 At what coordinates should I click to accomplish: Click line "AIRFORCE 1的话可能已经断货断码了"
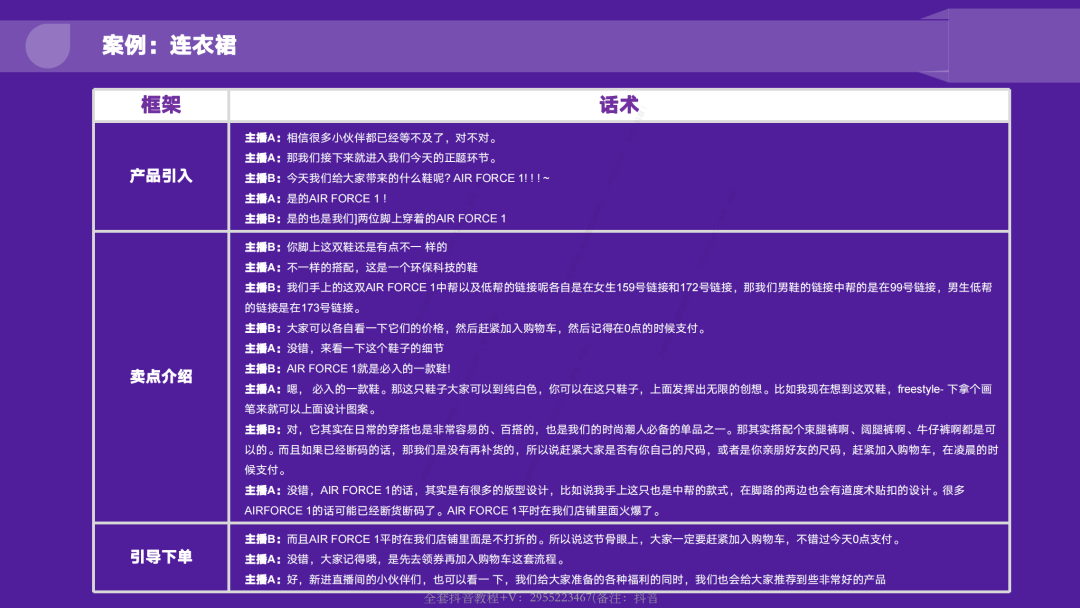coord(455,511)
